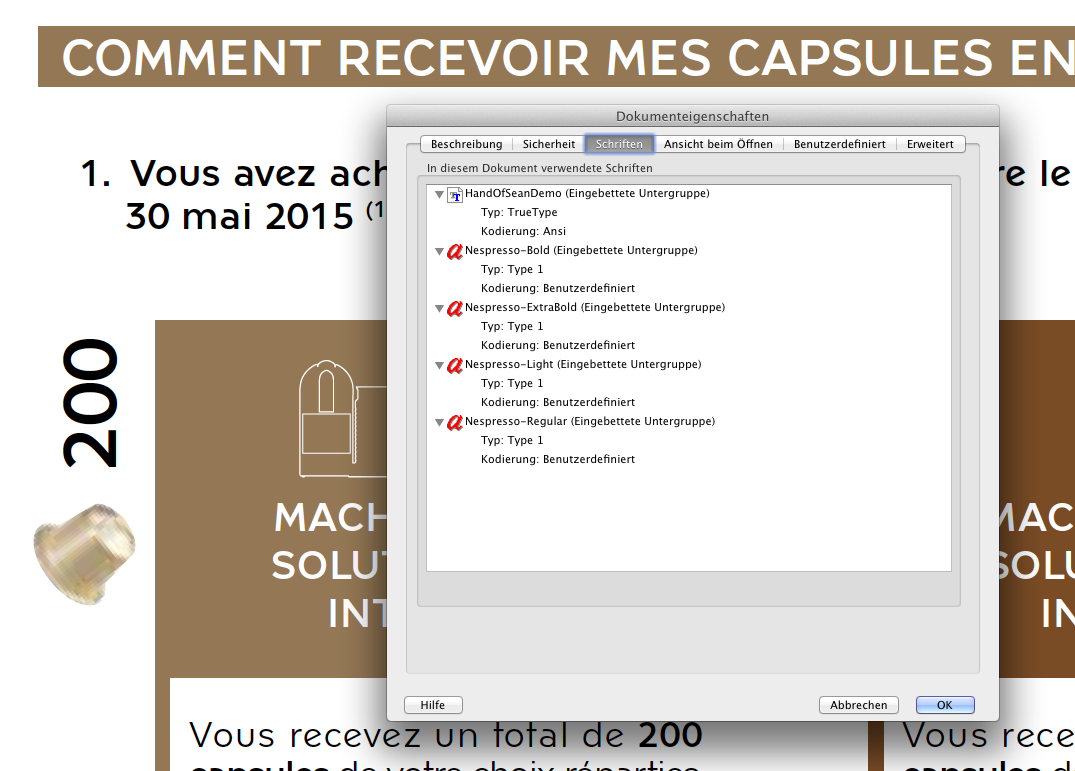Select the Schriften tab

tap(619, 144)
